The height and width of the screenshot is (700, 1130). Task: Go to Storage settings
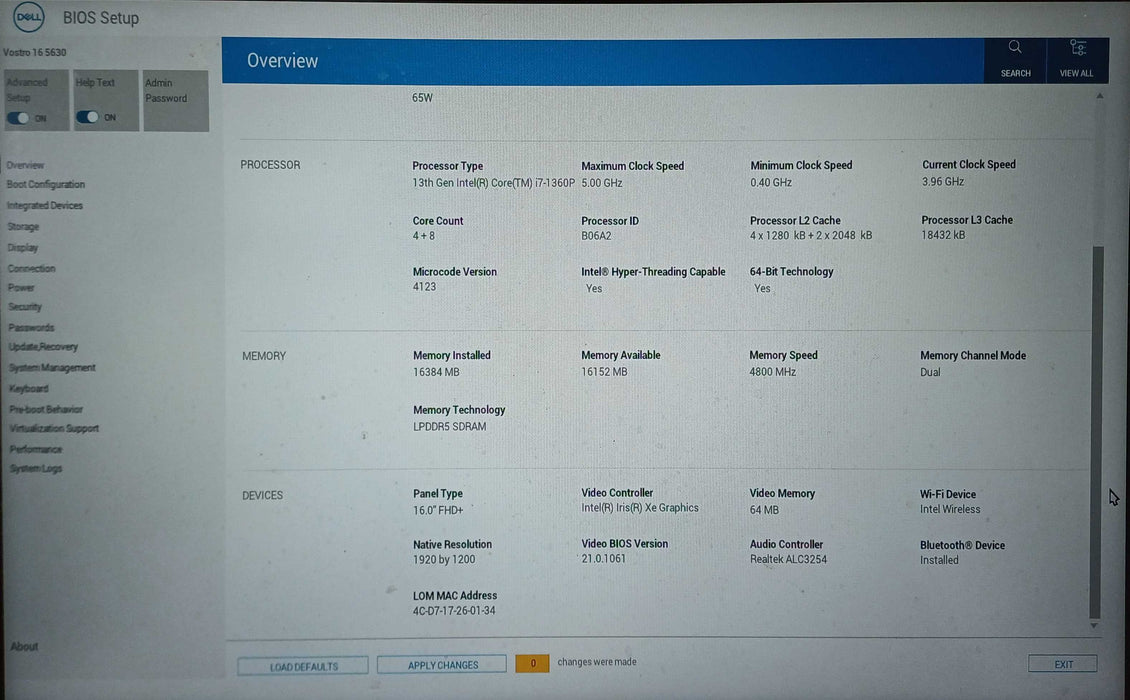(23, 226)
